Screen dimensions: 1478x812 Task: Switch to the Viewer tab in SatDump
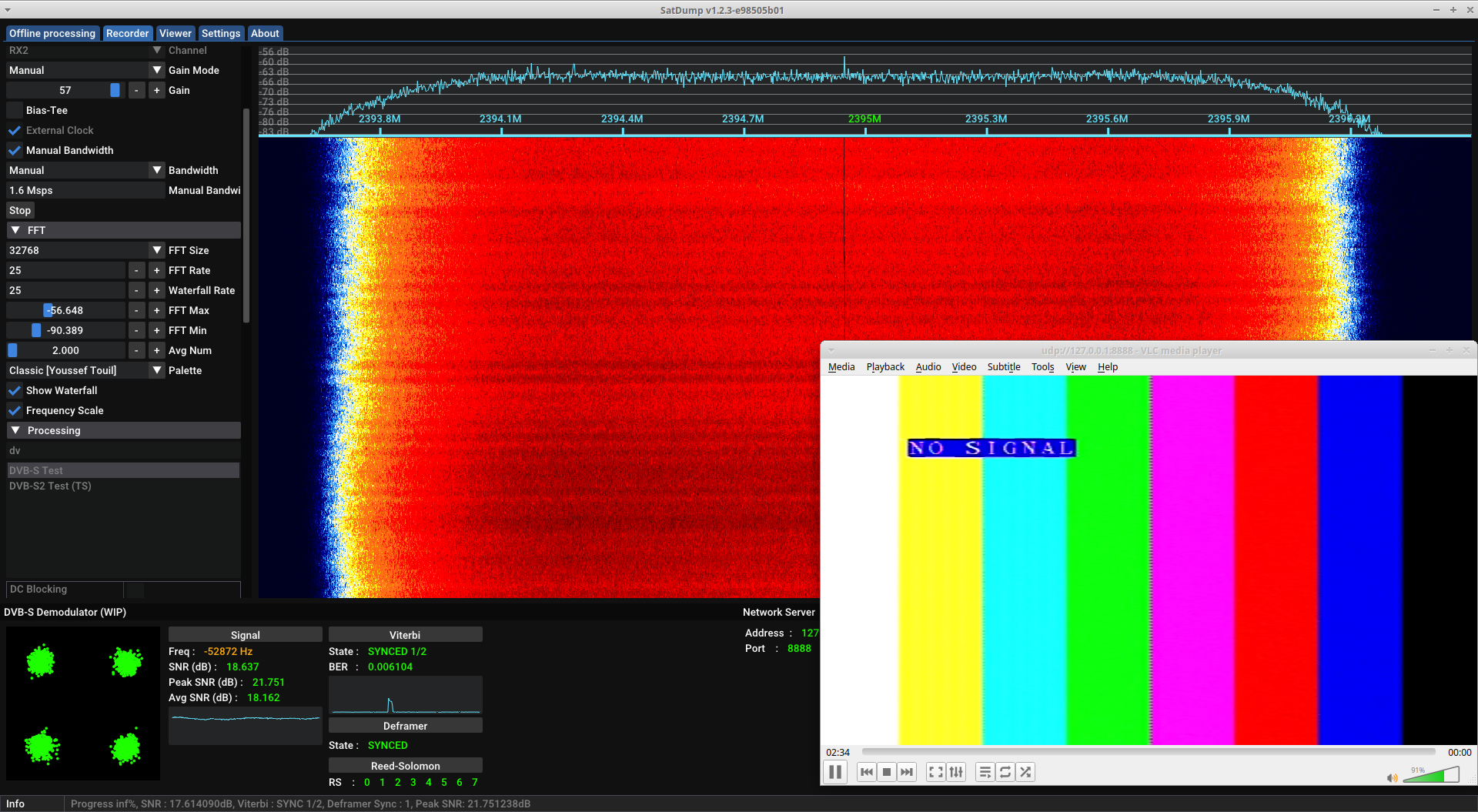(x=175, y=33)
